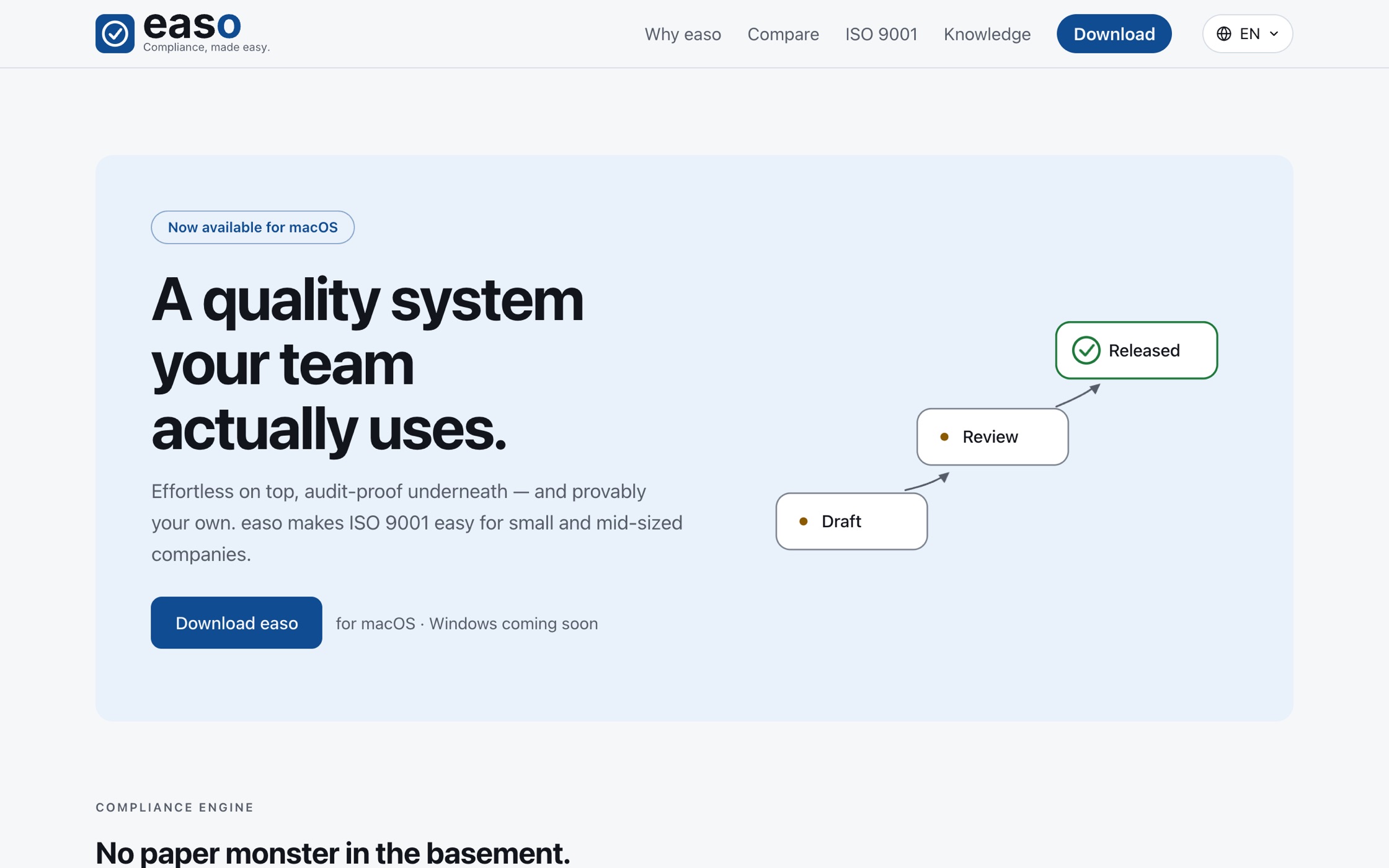Open the Knowledge navigation item

point(987,34)
